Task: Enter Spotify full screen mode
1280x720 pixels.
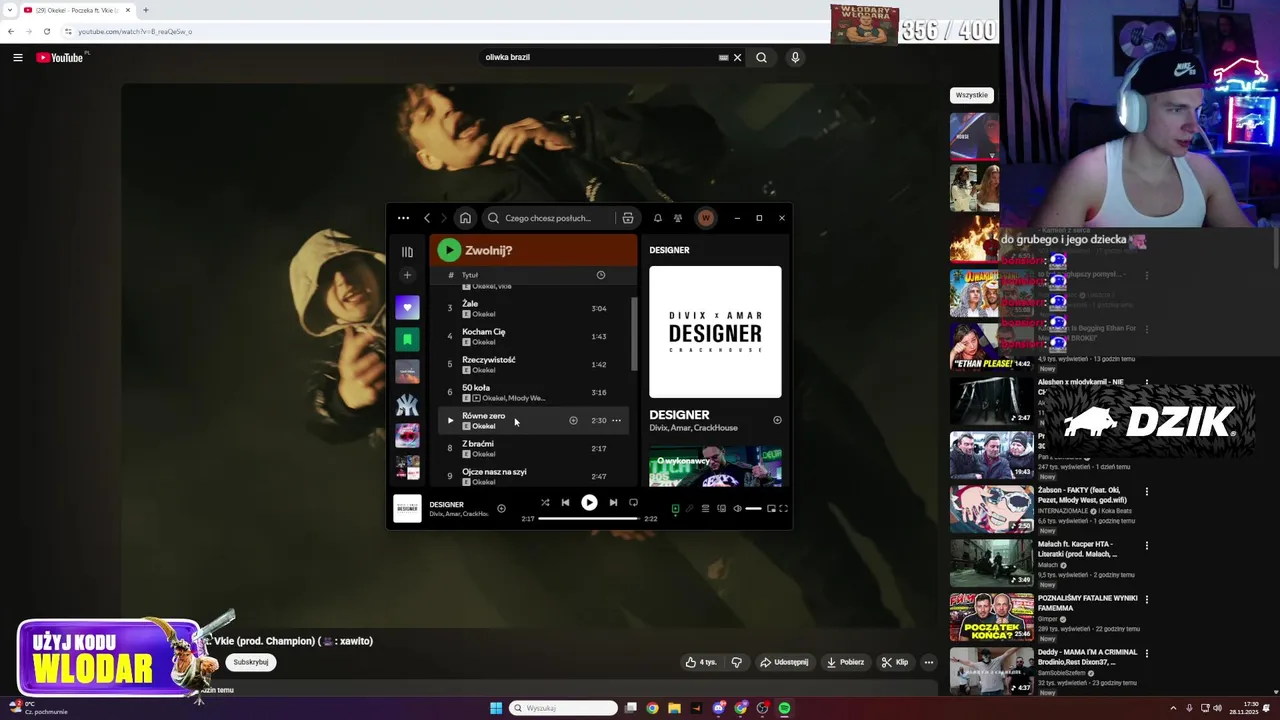Action: (783, 508)
